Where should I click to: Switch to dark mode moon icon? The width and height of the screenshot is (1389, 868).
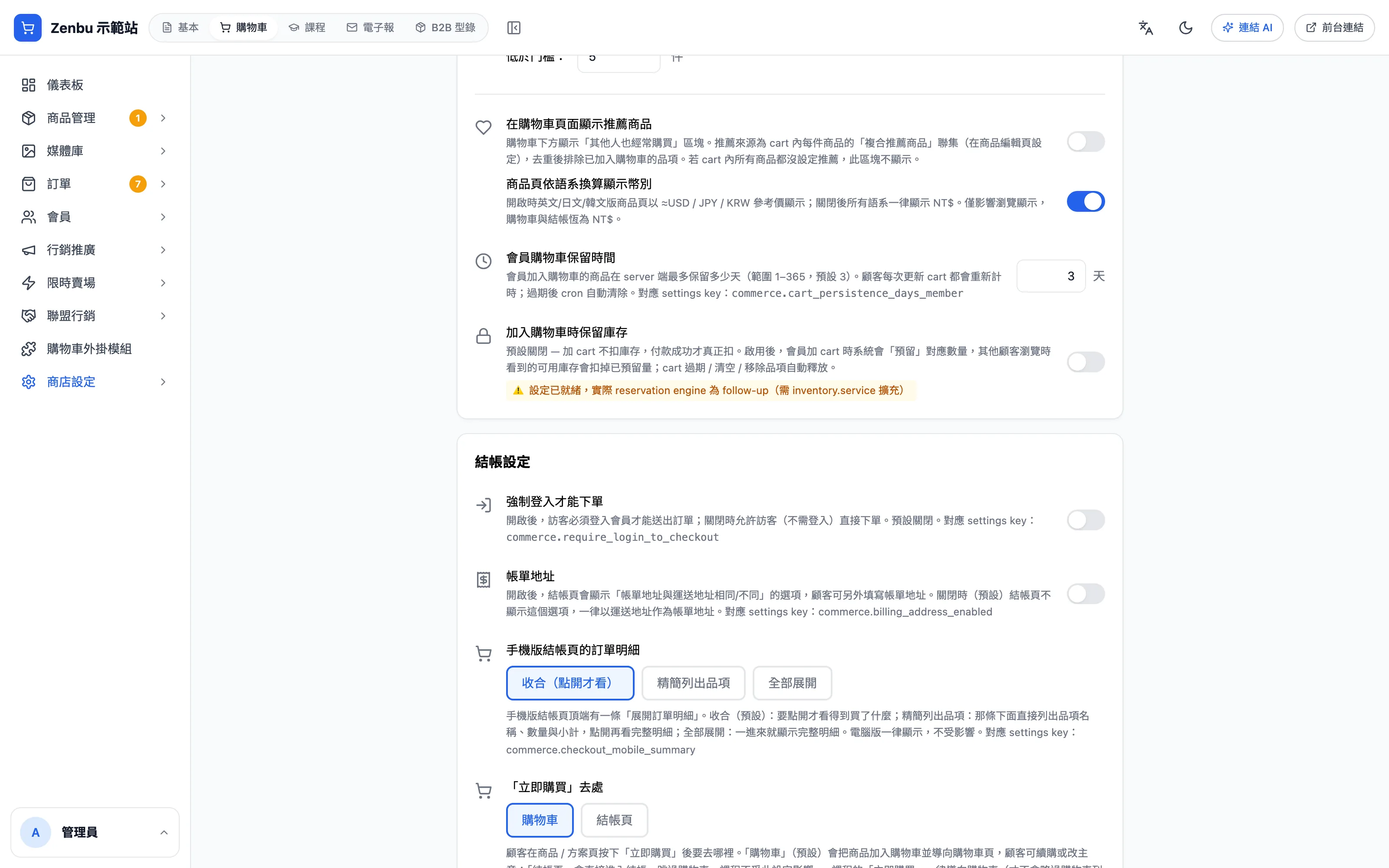click(x=1186, y=27)
